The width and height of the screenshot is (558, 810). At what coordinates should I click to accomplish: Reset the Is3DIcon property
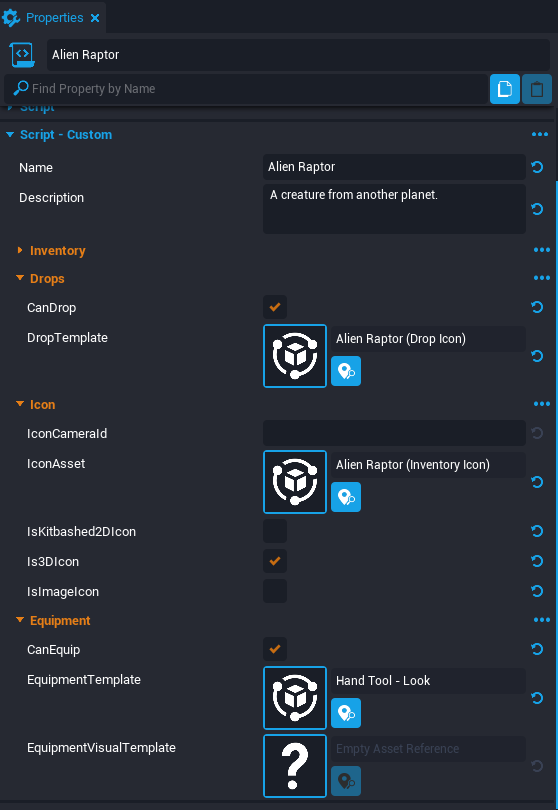point(537,561)
